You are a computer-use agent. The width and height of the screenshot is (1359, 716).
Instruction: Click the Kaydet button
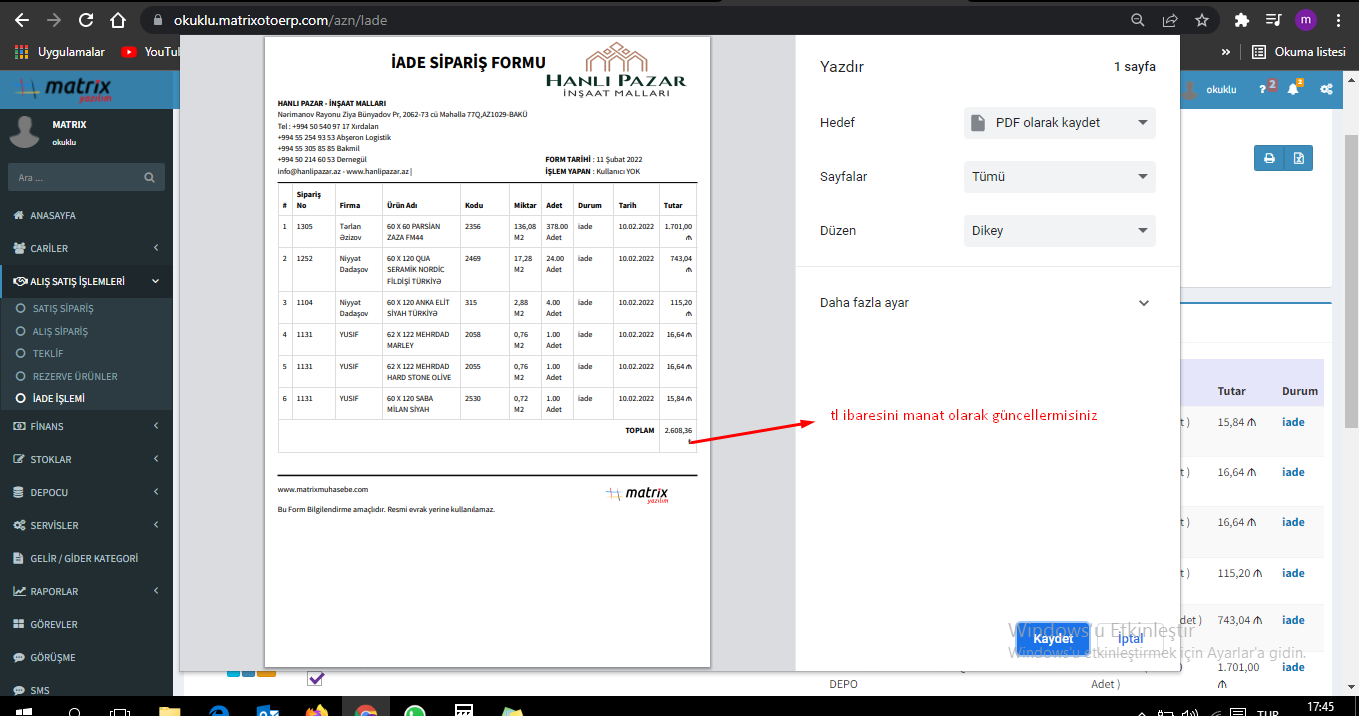pos(1052,639)
